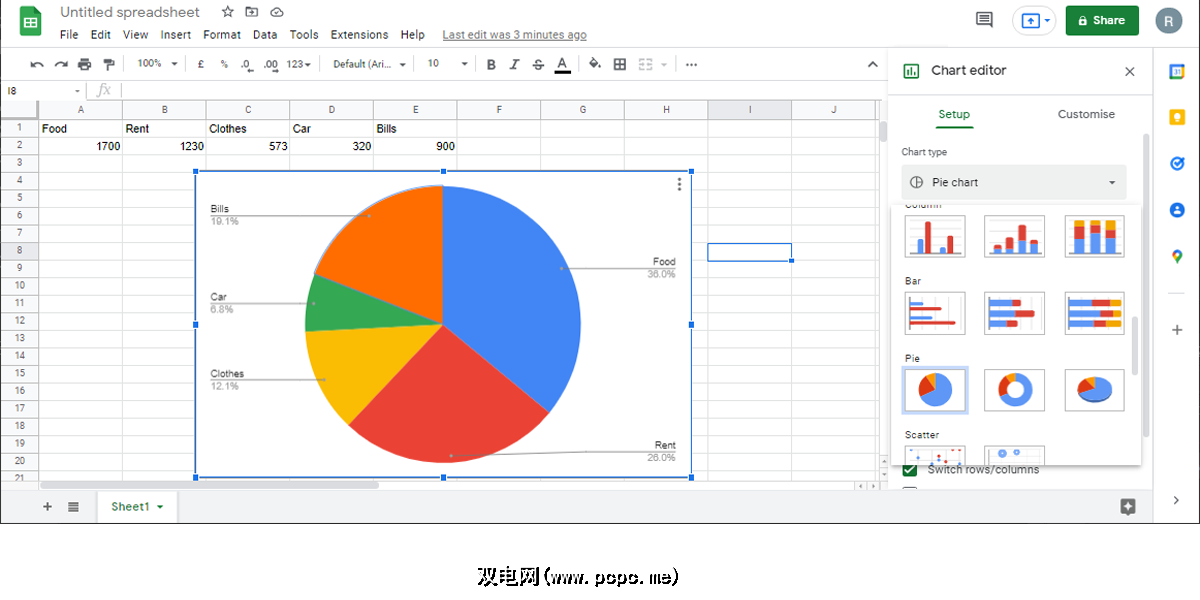Move the document to a folder

tap(252, 12)
